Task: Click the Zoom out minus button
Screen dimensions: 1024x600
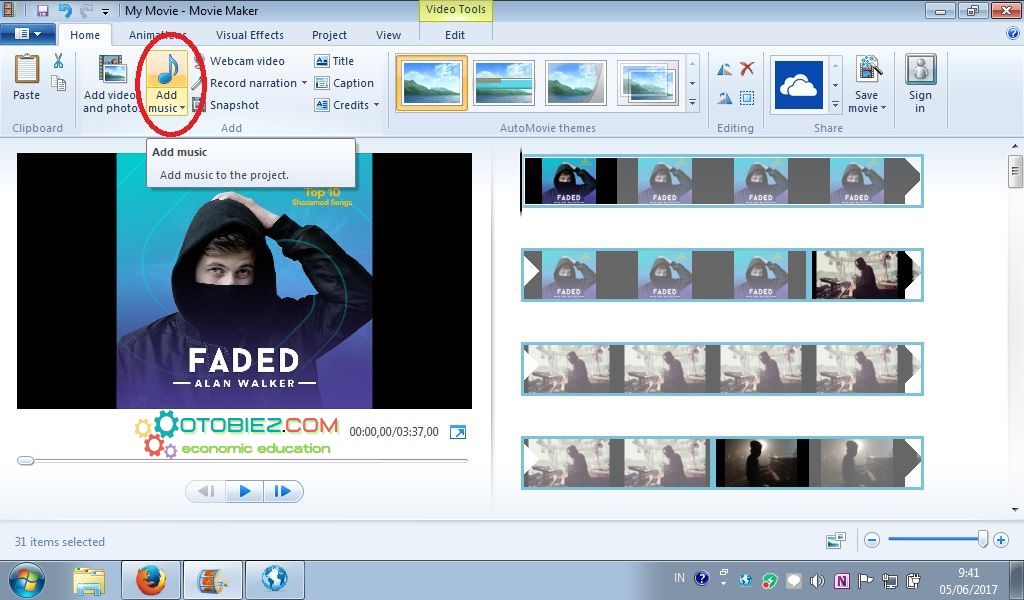Action: click(872, 540)
